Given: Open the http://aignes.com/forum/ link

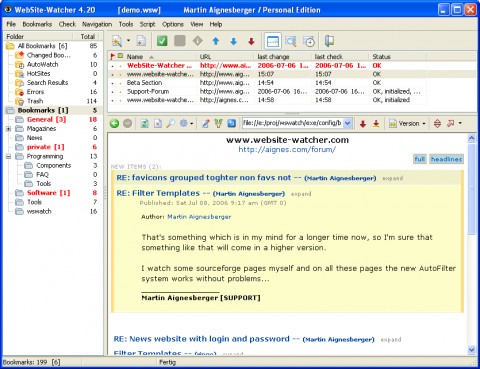Looking at the screenshot, I should 287,150.
